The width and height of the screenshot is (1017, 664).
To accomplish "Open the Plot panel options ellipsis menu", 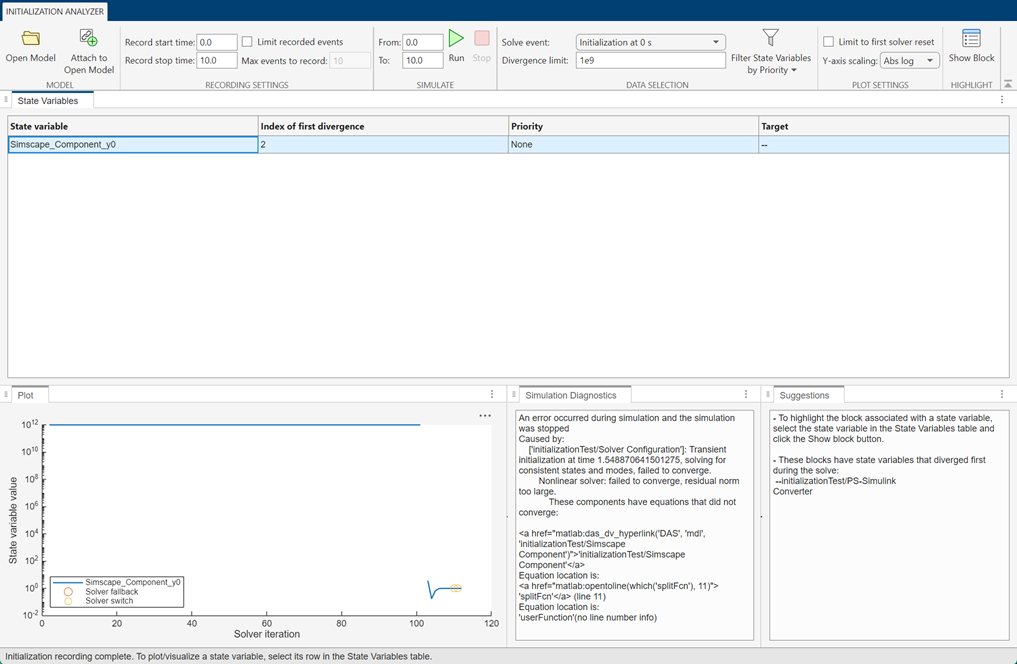I will point(491,393).
